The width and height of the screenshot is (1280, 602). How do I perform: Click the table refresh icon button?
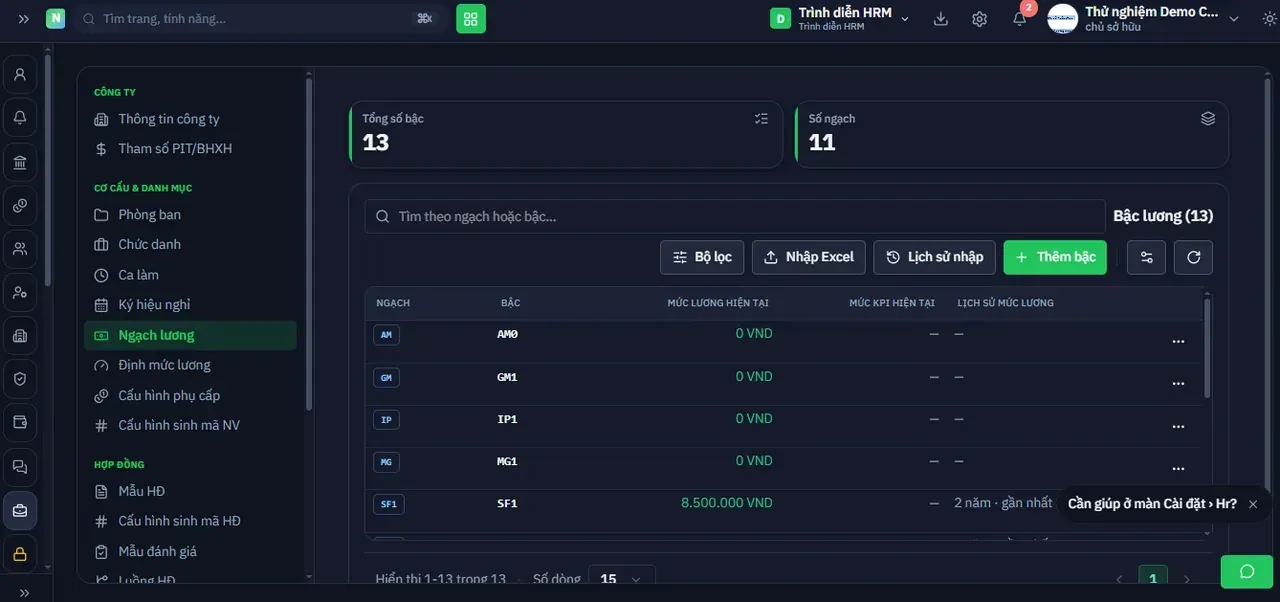click(1193, 257)
